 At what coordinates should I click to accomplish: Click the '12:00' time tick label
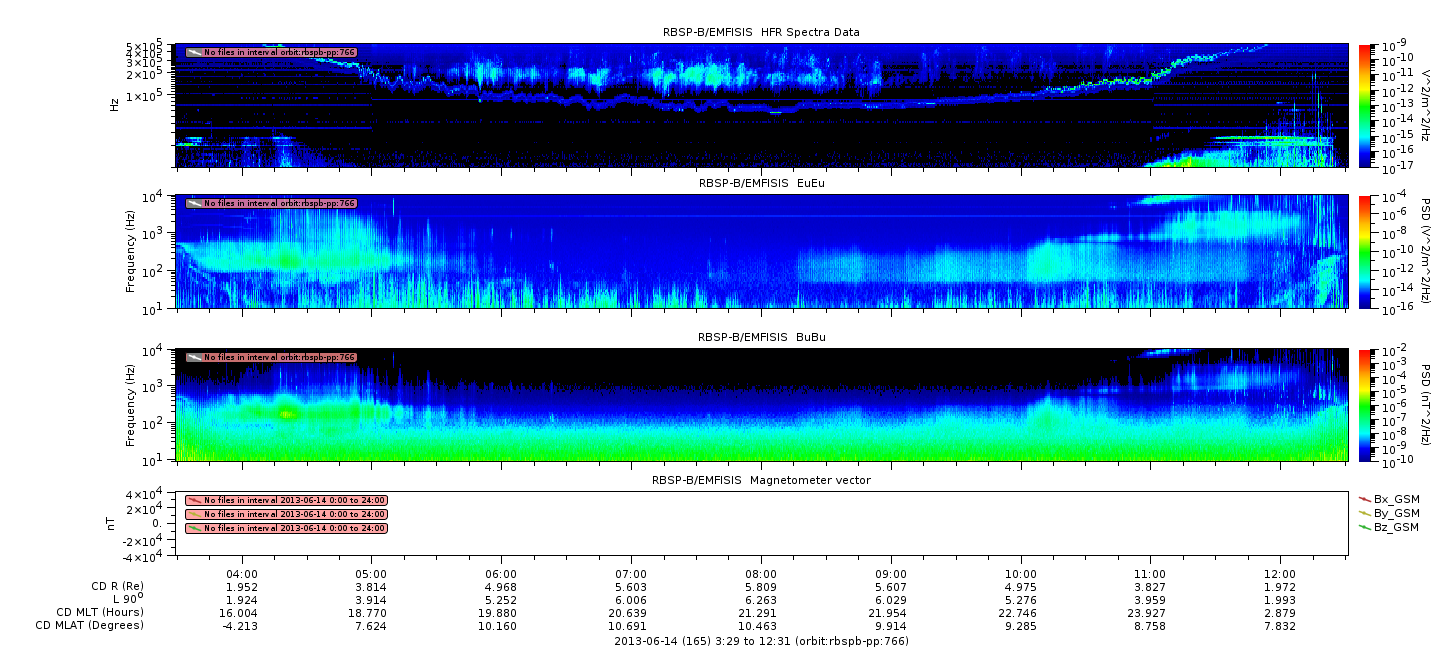1280,574
